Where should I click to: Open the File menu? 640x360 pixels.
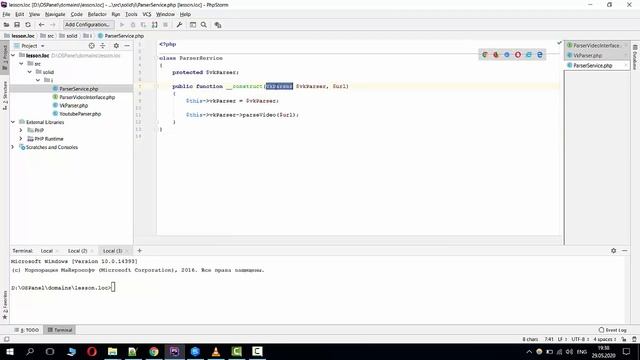tap(6, 14)
